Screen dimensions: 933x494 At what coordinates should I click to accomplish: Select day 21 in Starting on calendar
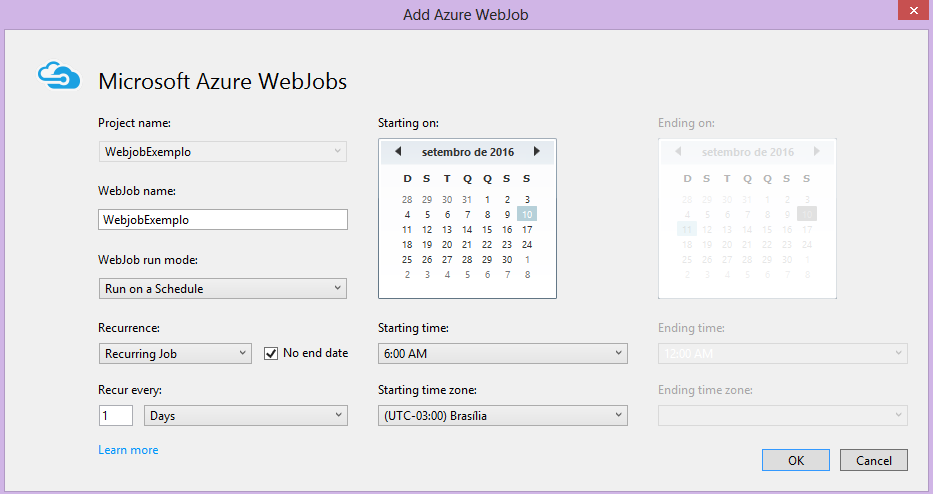[x=467, y=245]
